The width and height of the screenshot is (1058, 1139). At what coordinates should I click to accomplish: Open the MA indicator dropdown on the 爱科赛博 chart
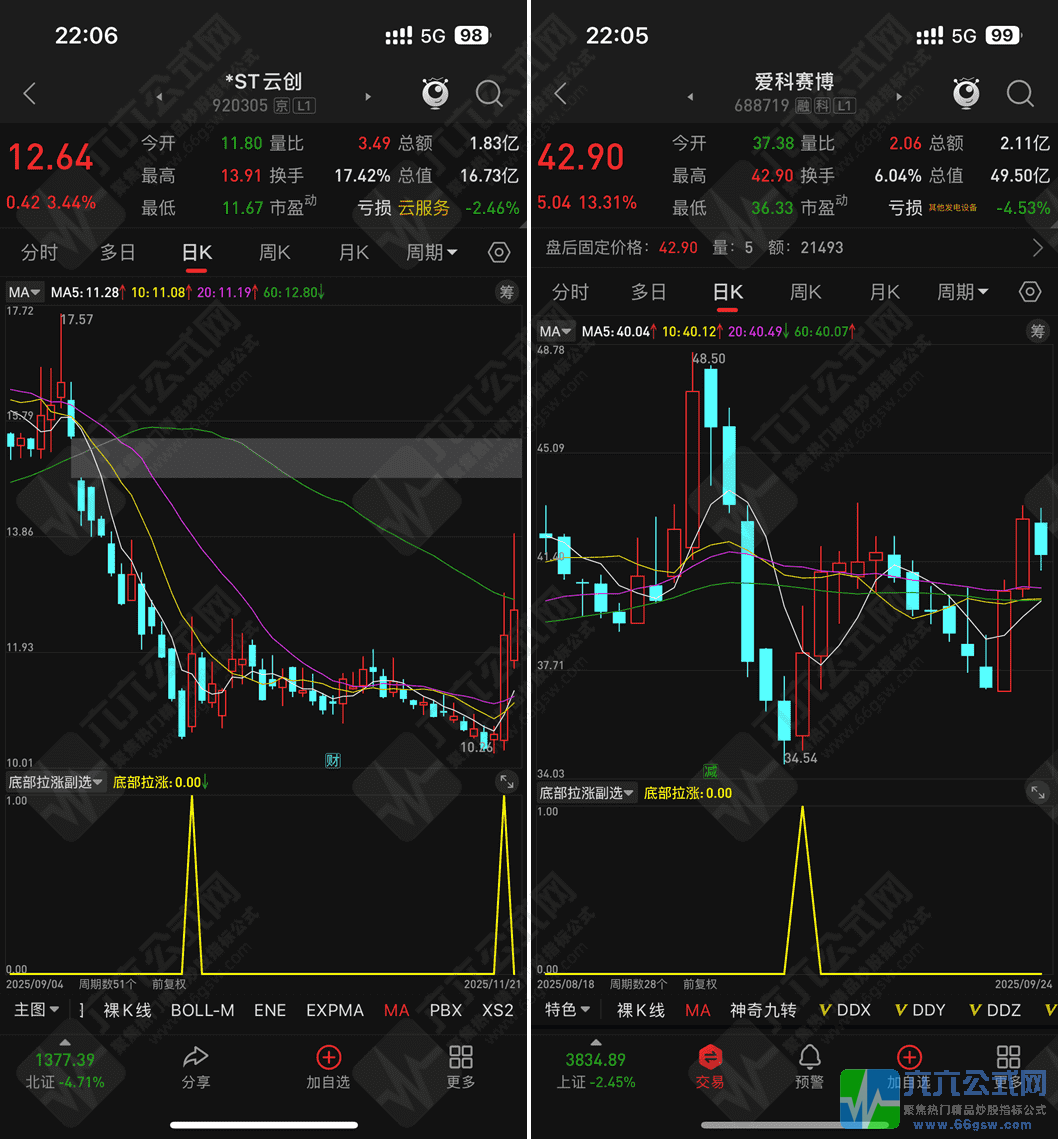(x=556, y=331)
